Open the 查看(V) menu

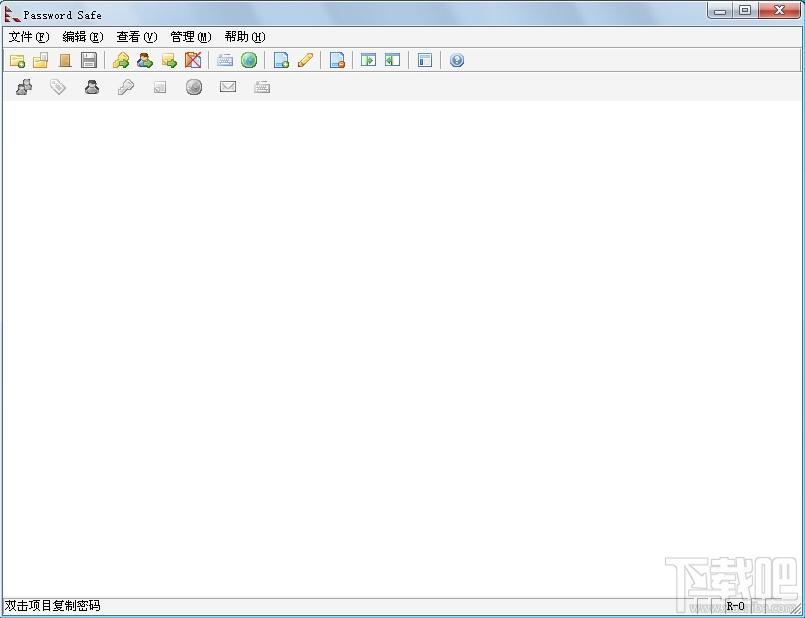(x=137, y=37)
